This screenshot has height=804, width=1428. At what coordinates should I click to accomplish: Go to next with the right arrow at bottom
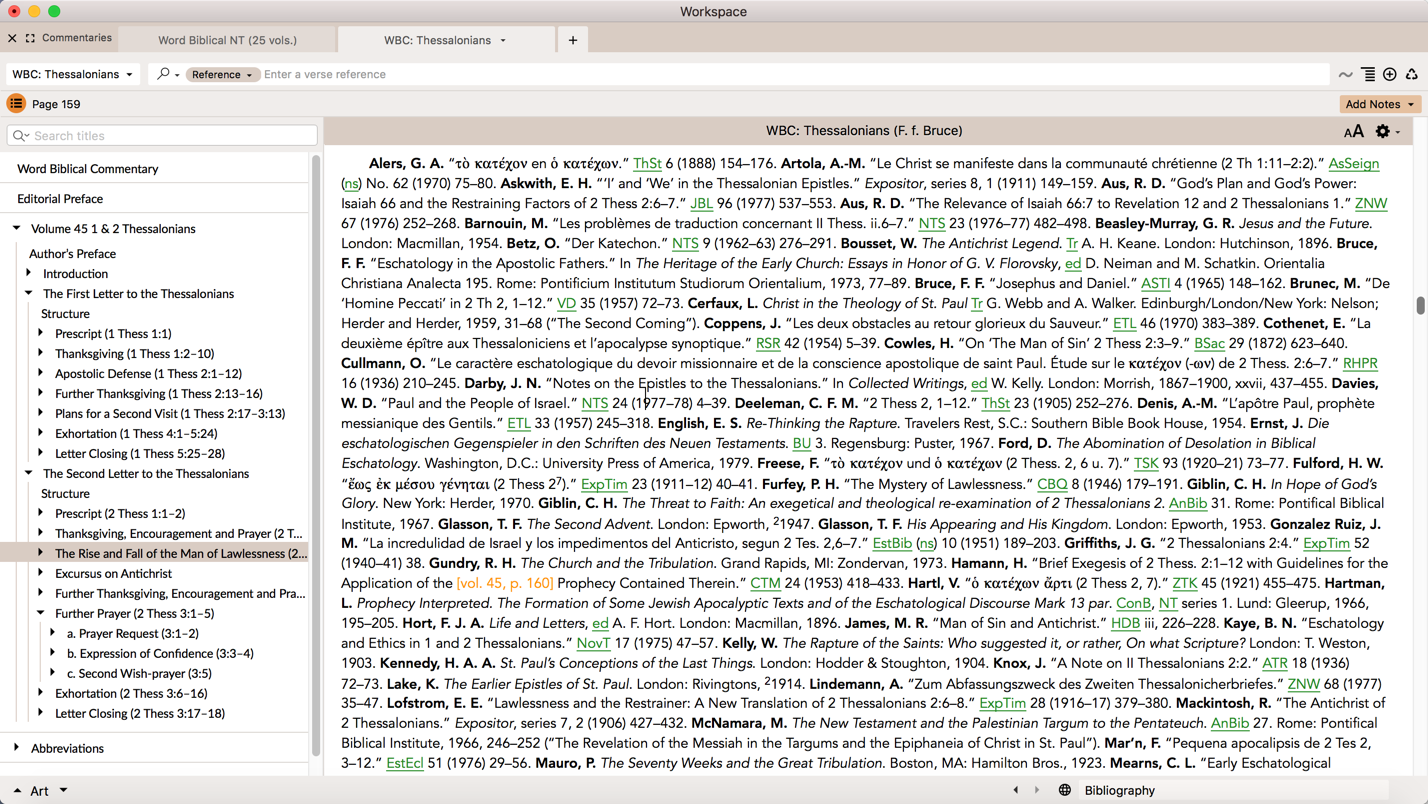coord(1037,790)
